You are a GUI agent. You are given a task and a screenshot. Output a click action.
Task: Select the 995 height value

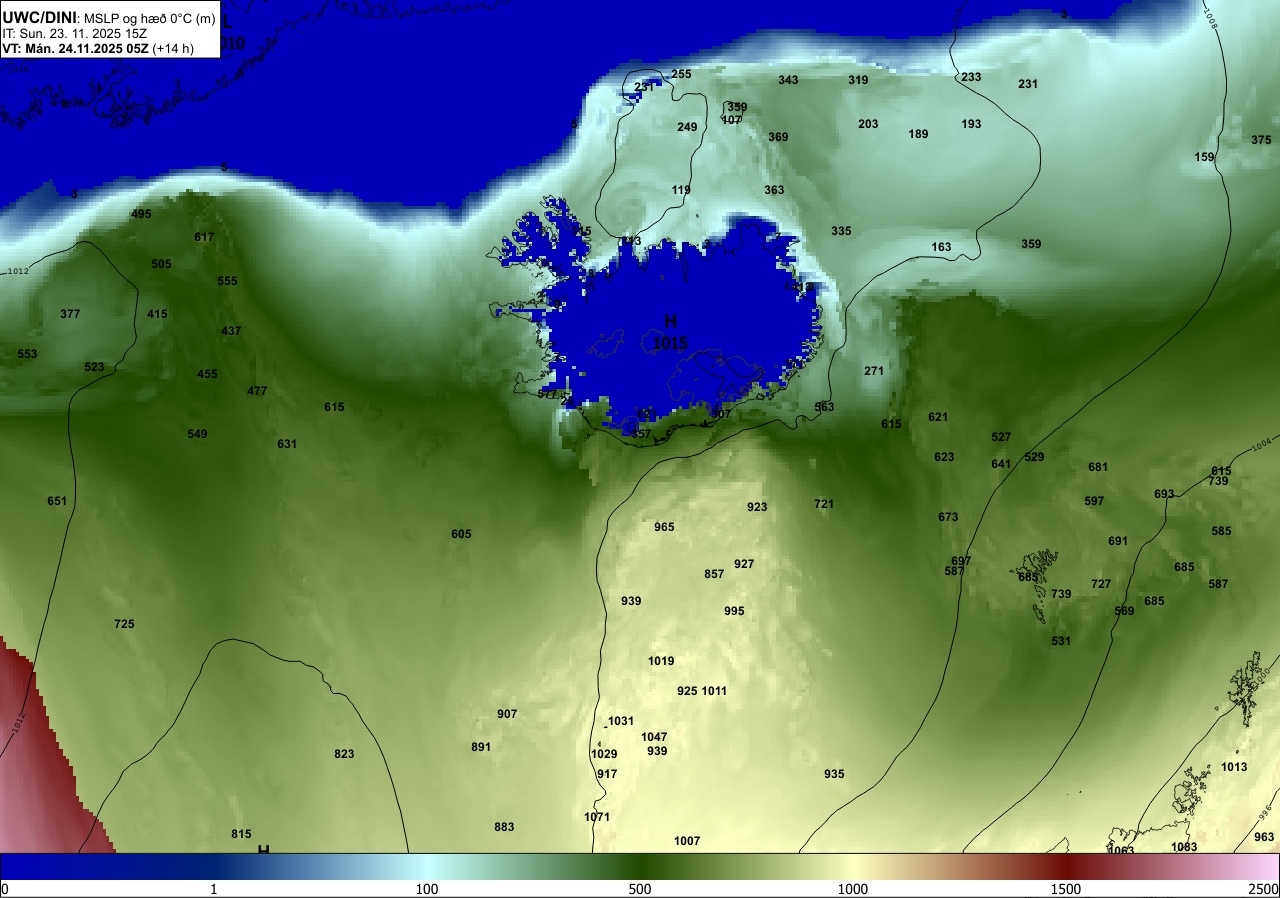point(734,611)
